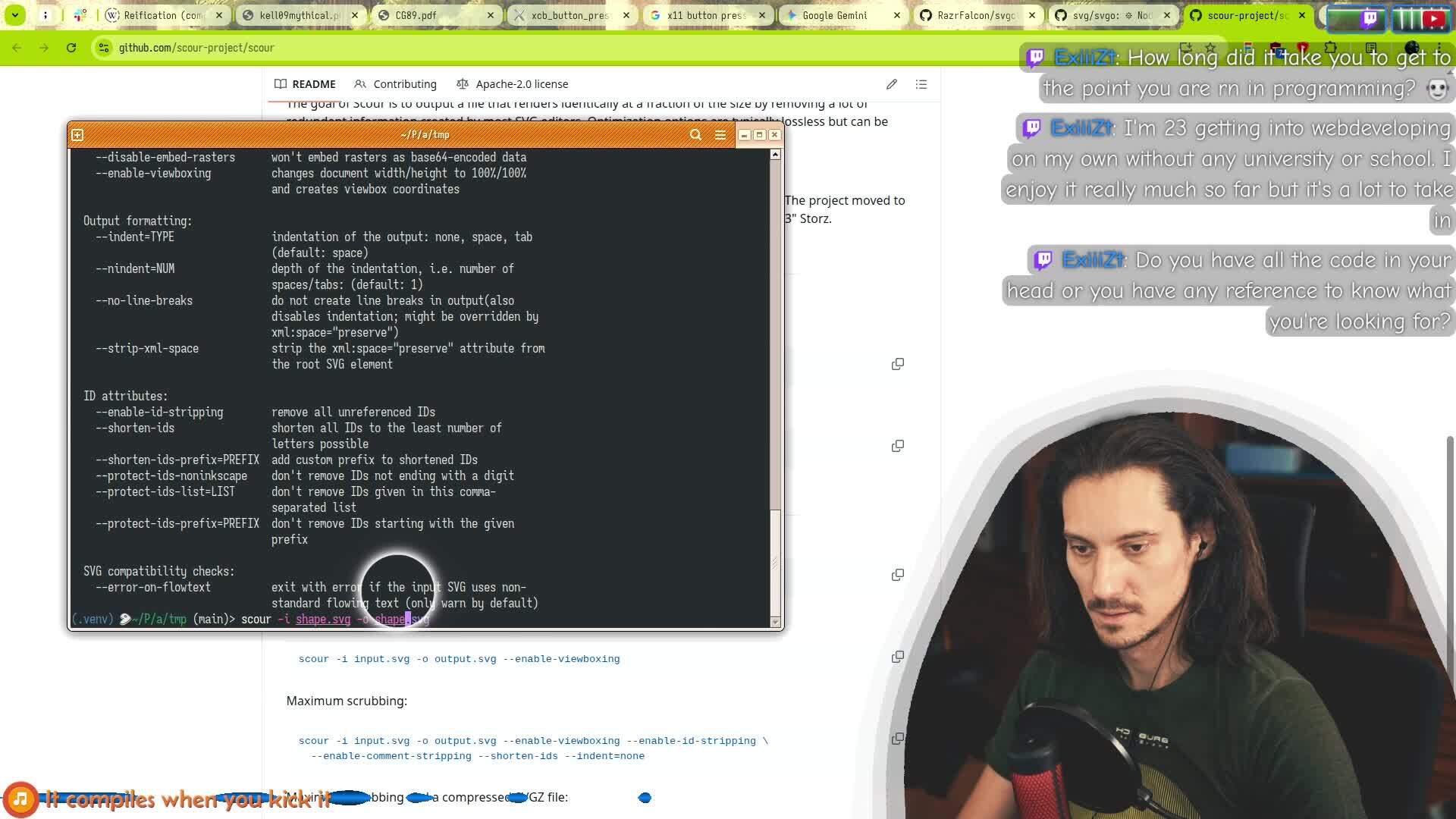Open the terminal hamburger menu

720,135
